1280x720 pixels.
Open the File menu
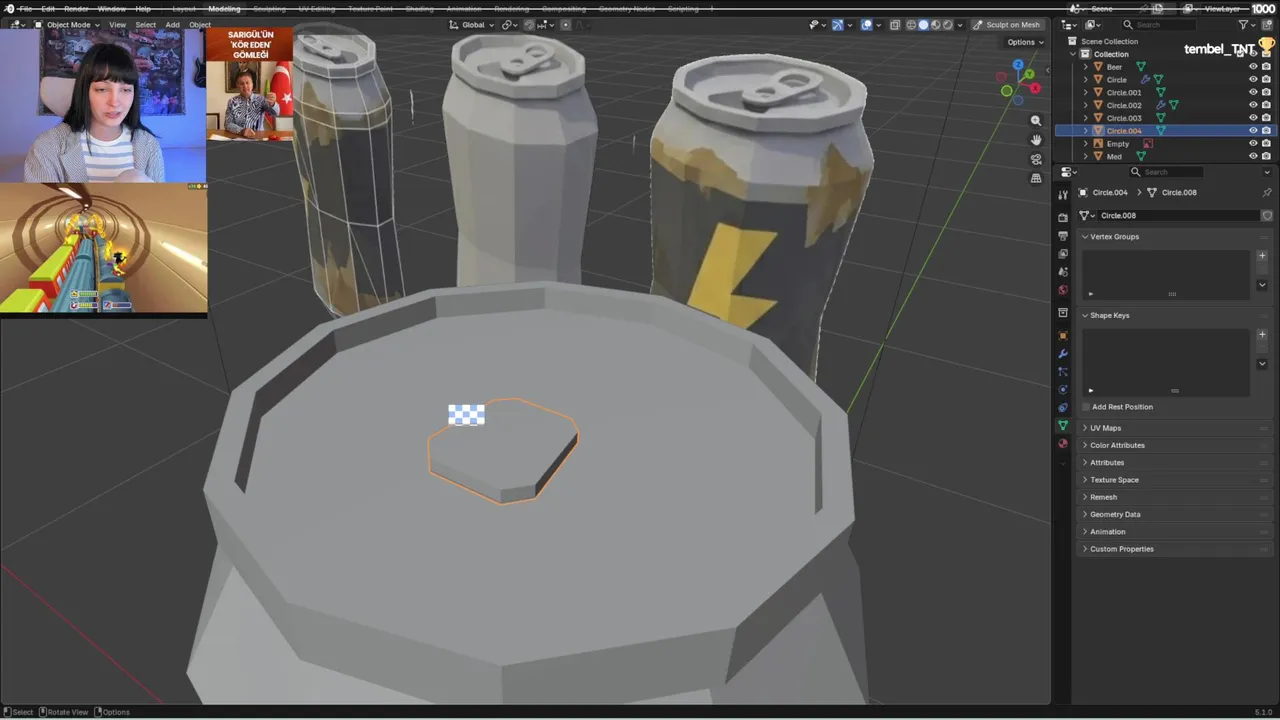(26, 9)
